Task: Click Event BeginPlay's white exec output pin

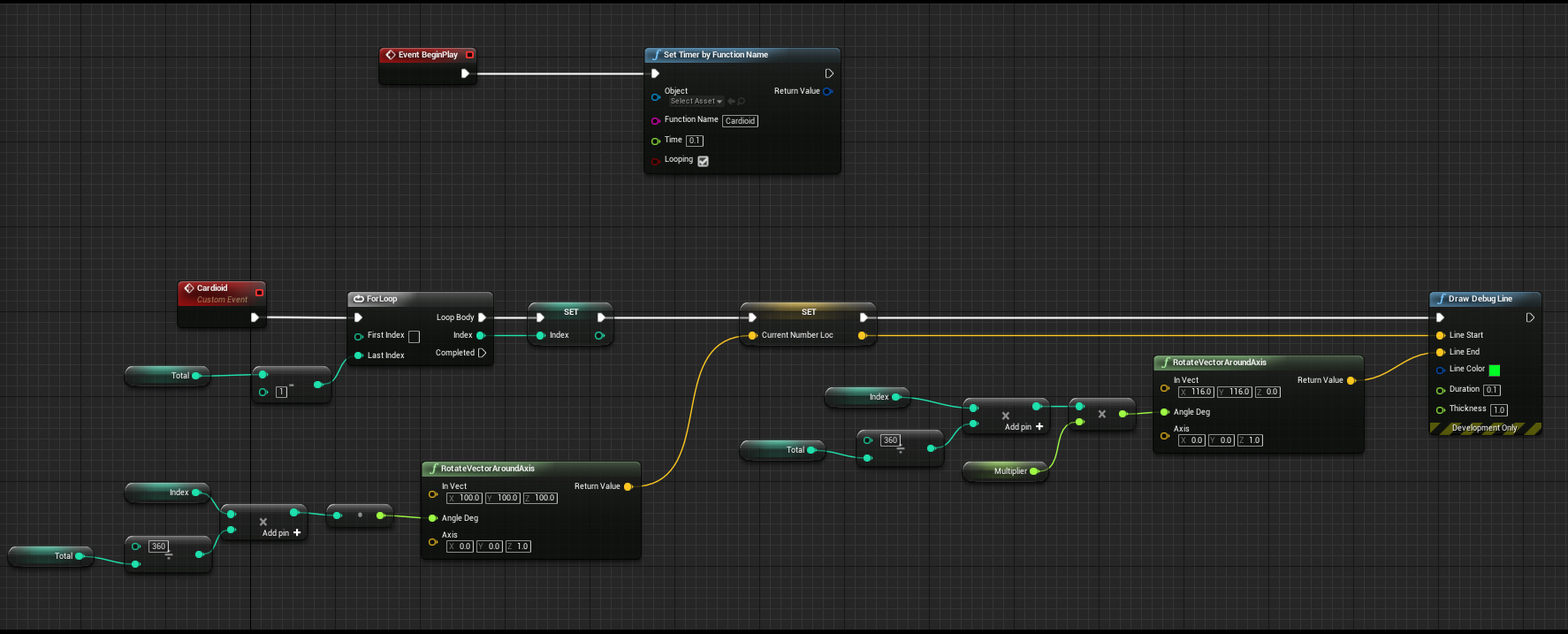Action: coord(465,73)
